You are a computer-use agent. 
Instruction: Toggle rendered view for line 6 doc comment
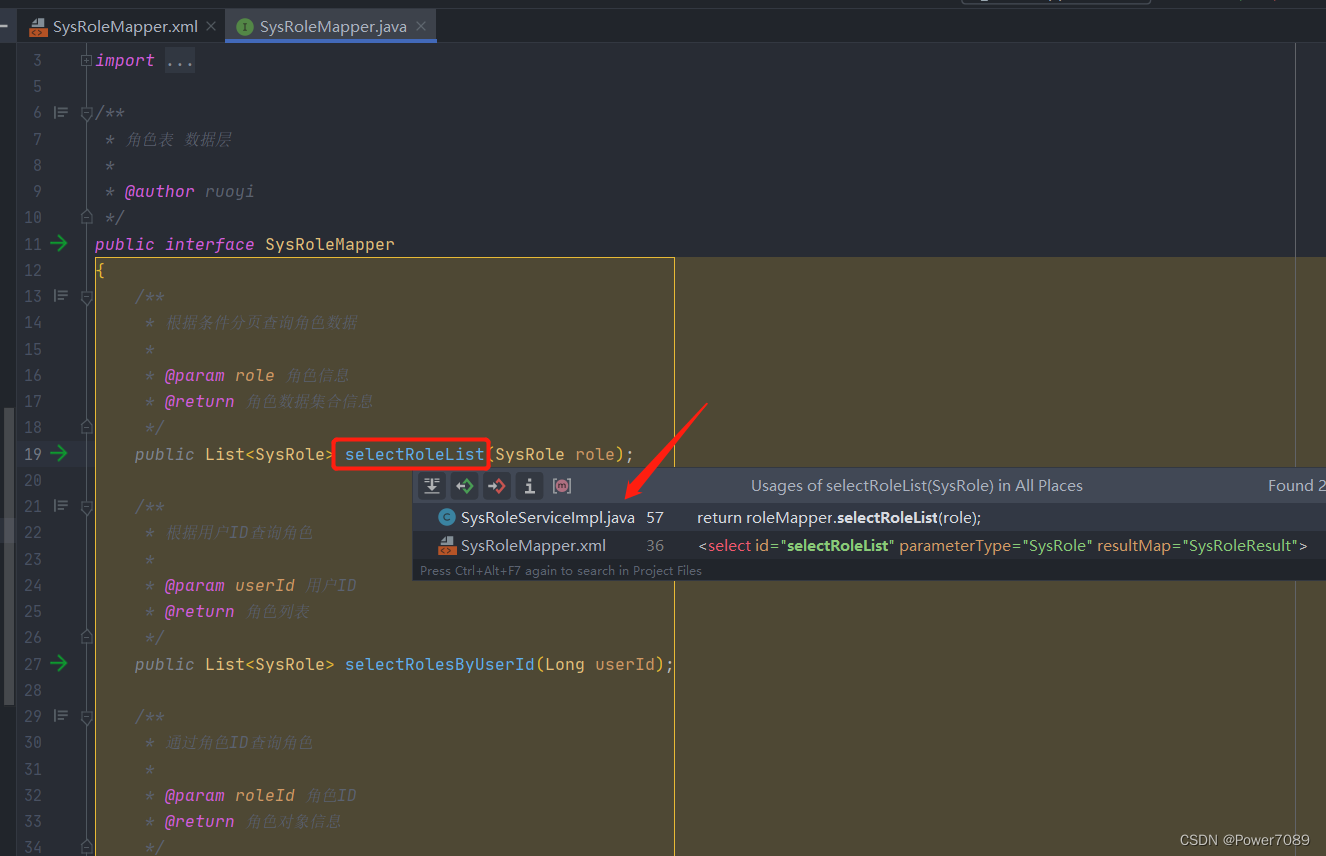pos(61,113)
